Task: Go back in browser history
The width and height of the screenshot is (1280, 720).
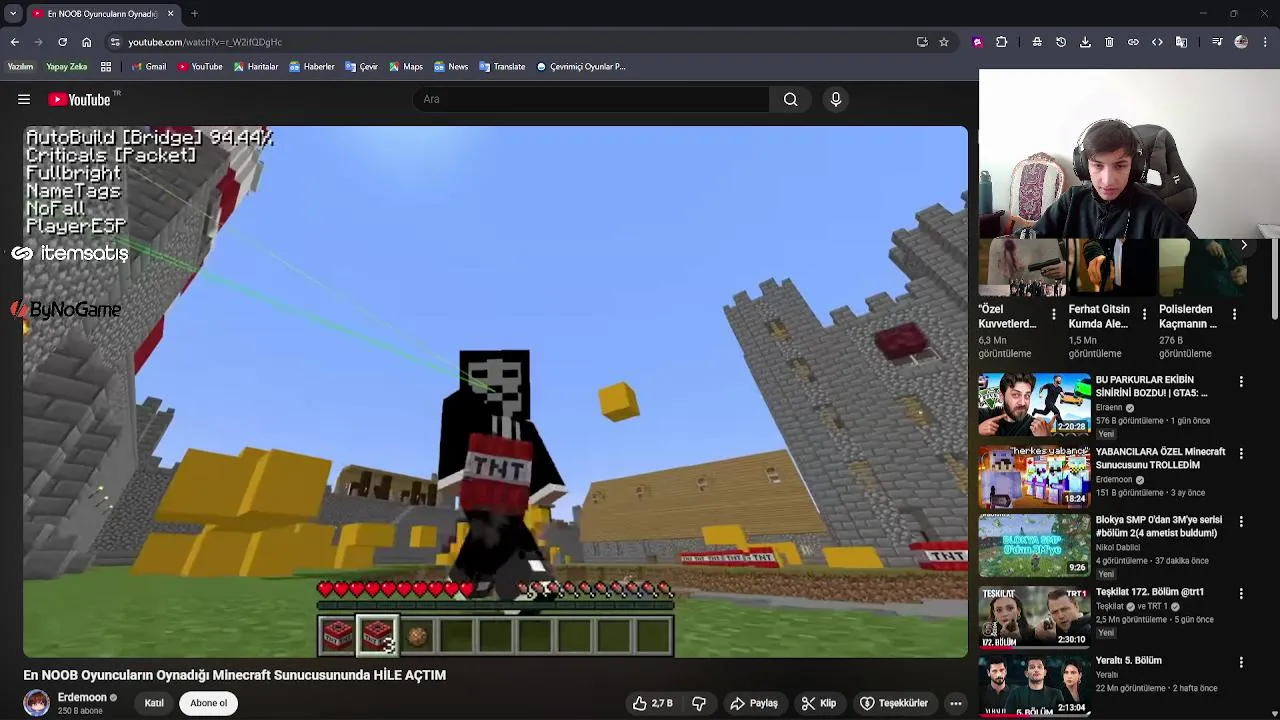Action: pyautogui.click(x=15, y=42)
